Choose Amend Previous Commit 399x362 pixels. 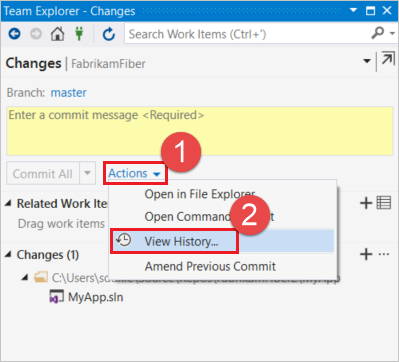pos(210,266)
